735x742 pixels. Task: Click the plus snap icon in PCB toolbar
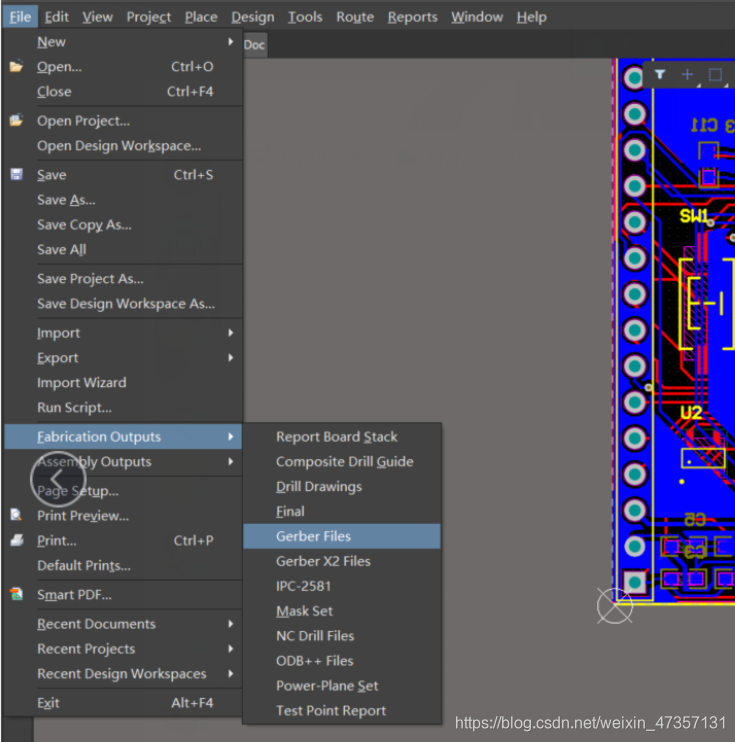687,74
